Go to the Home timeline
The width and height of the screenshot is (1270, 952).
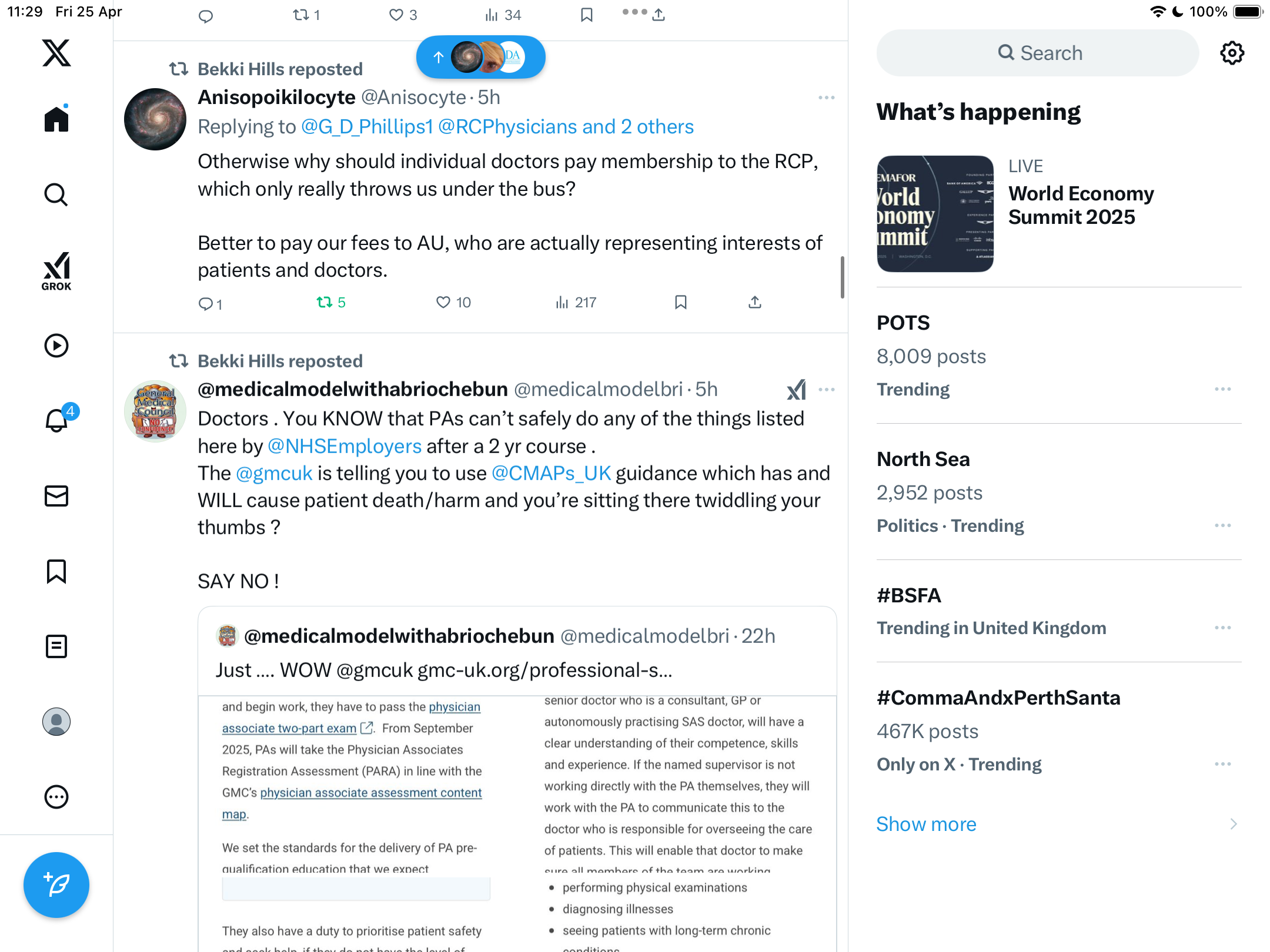[56, 119]
